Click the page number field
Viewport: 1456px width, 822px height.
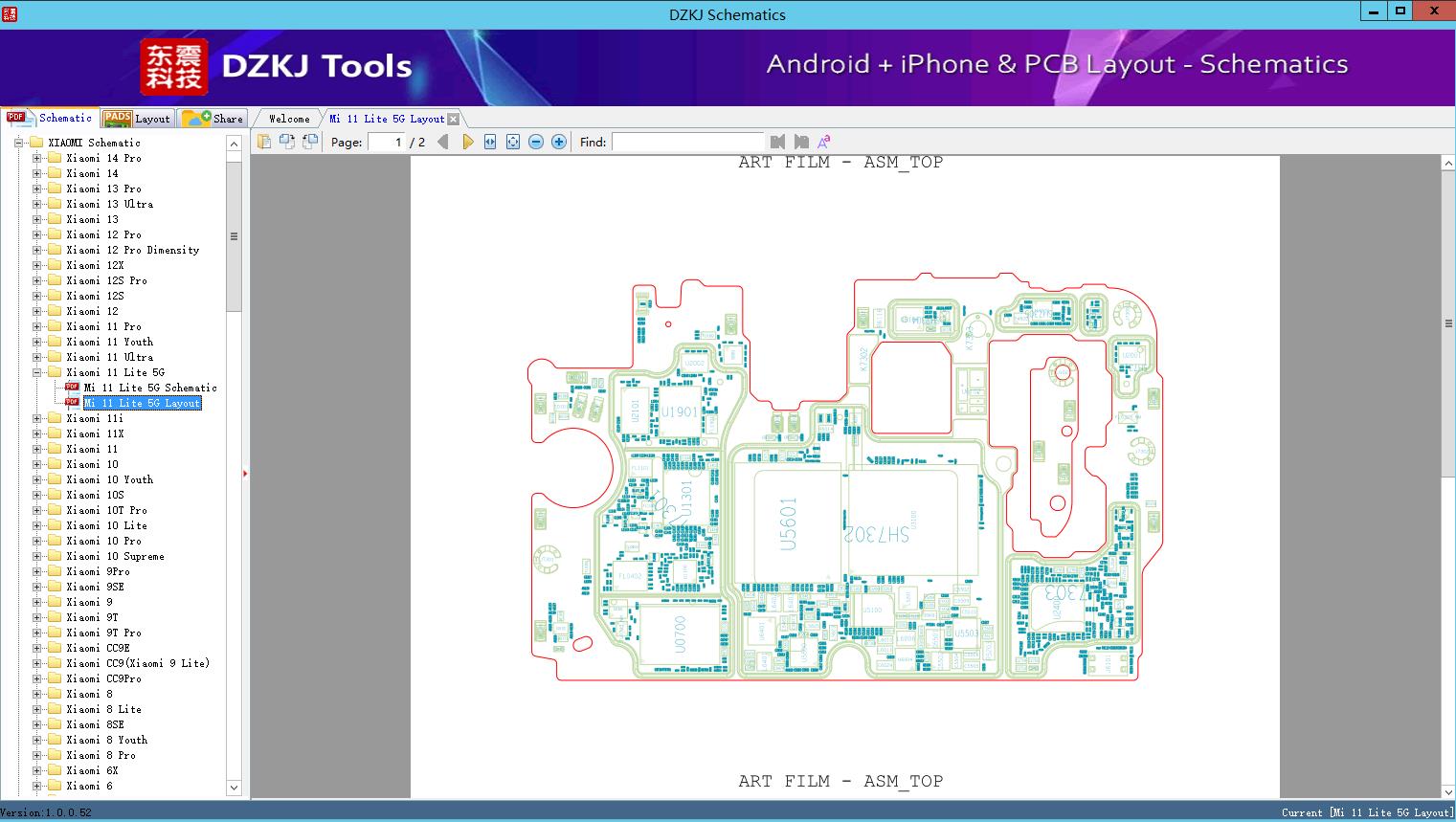click(387, 142)
